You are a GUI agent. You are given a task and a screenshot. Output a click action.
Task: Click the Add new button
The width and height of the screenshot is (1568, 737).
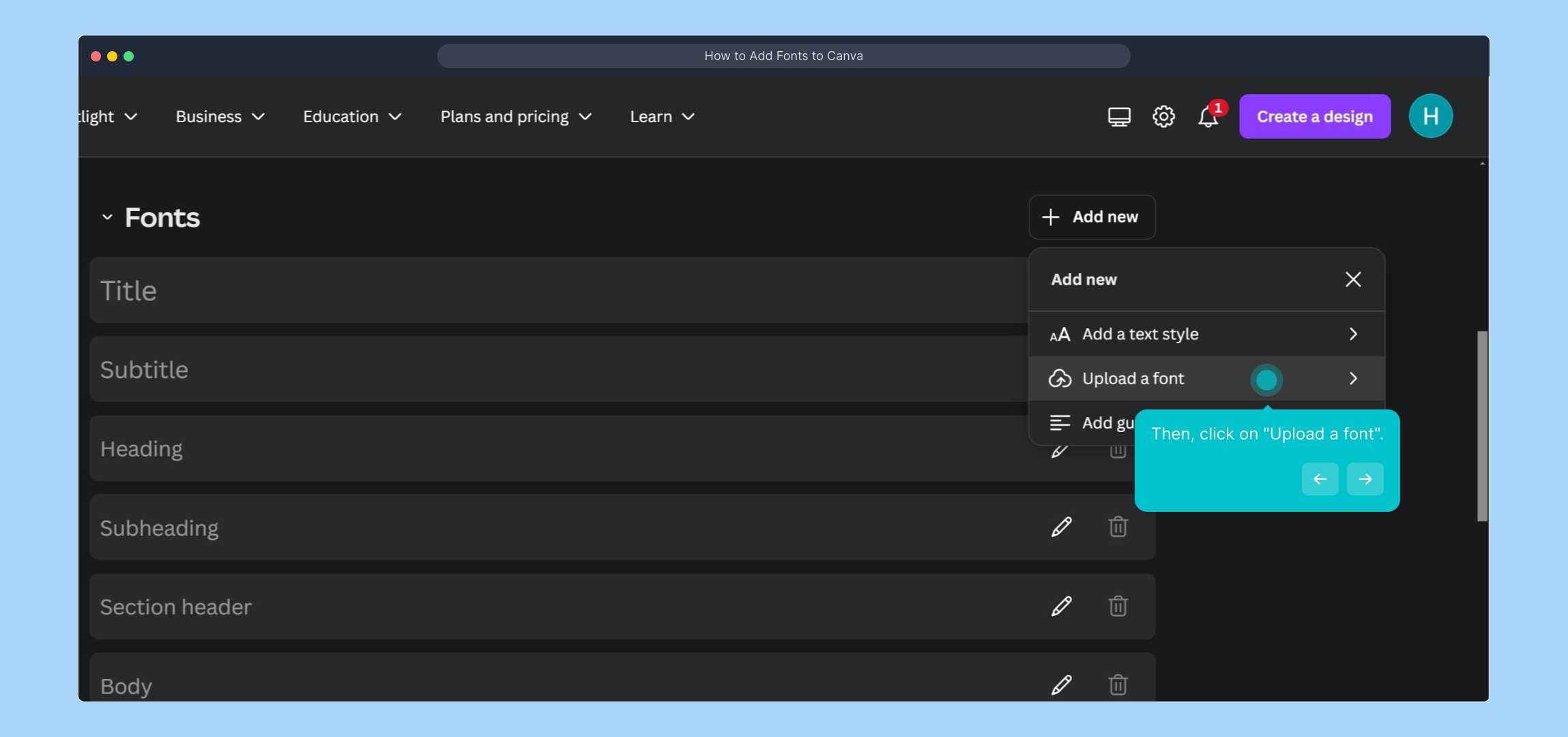point(1091,216)
